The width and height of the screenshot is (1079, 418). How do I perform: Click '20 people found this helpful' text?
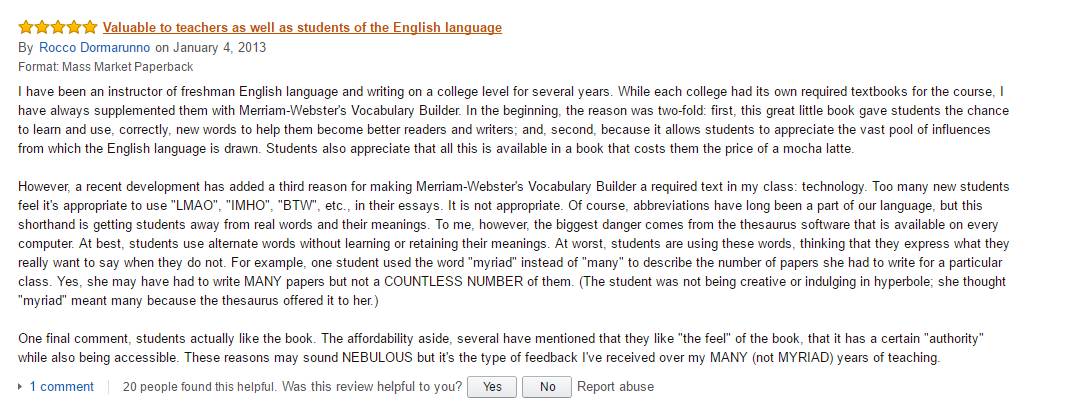coord(200,387)
